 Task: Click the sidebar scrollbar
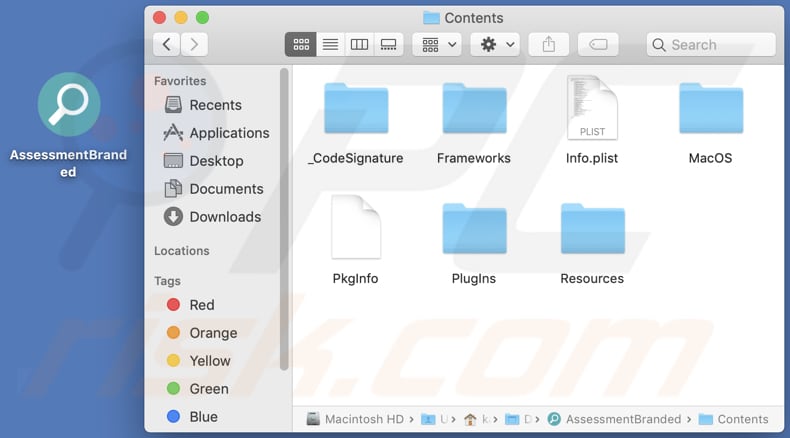click(x=284, y=219)
